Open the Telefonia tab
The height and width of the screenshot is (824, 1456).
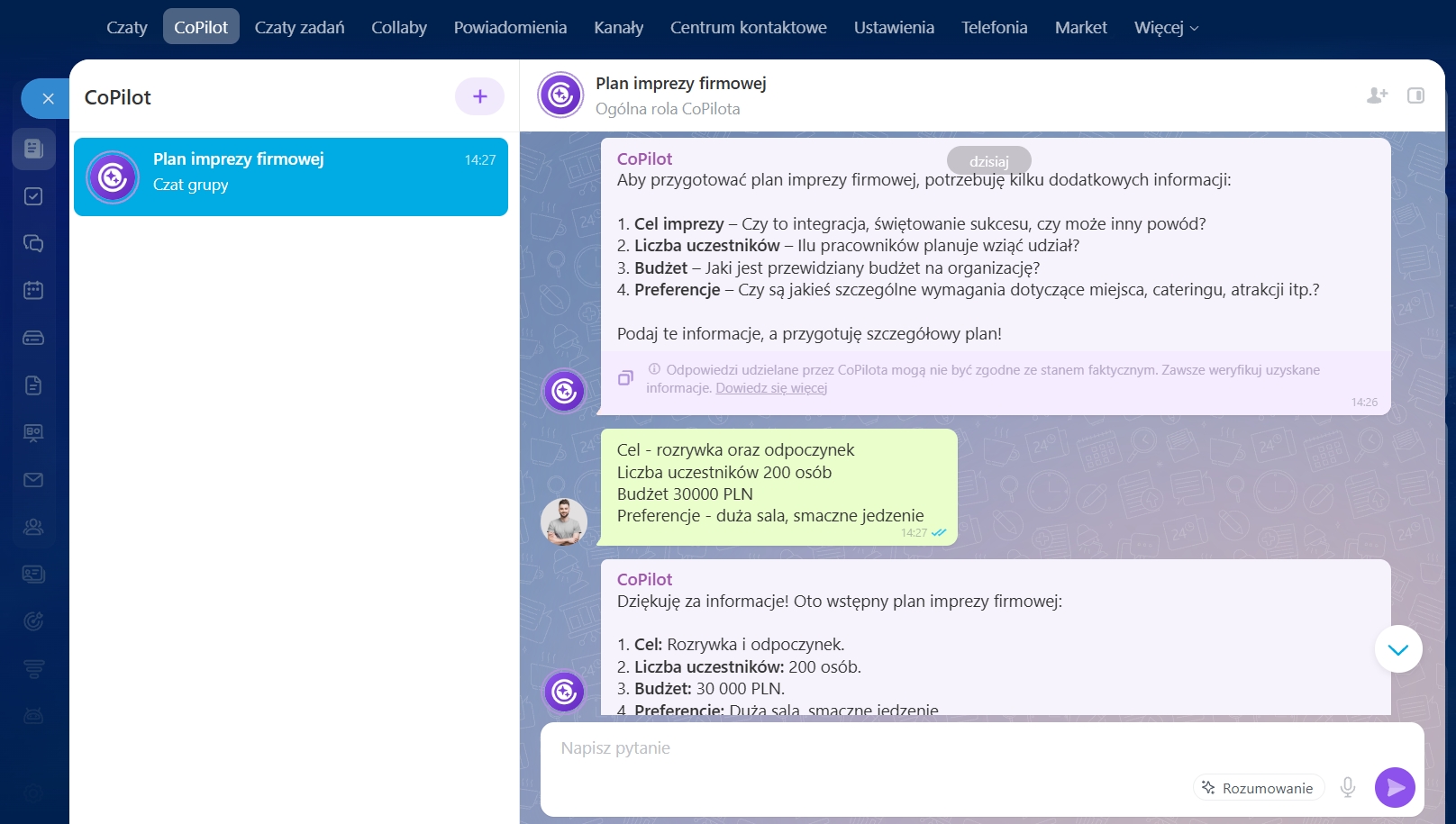[x=995, y=27]
